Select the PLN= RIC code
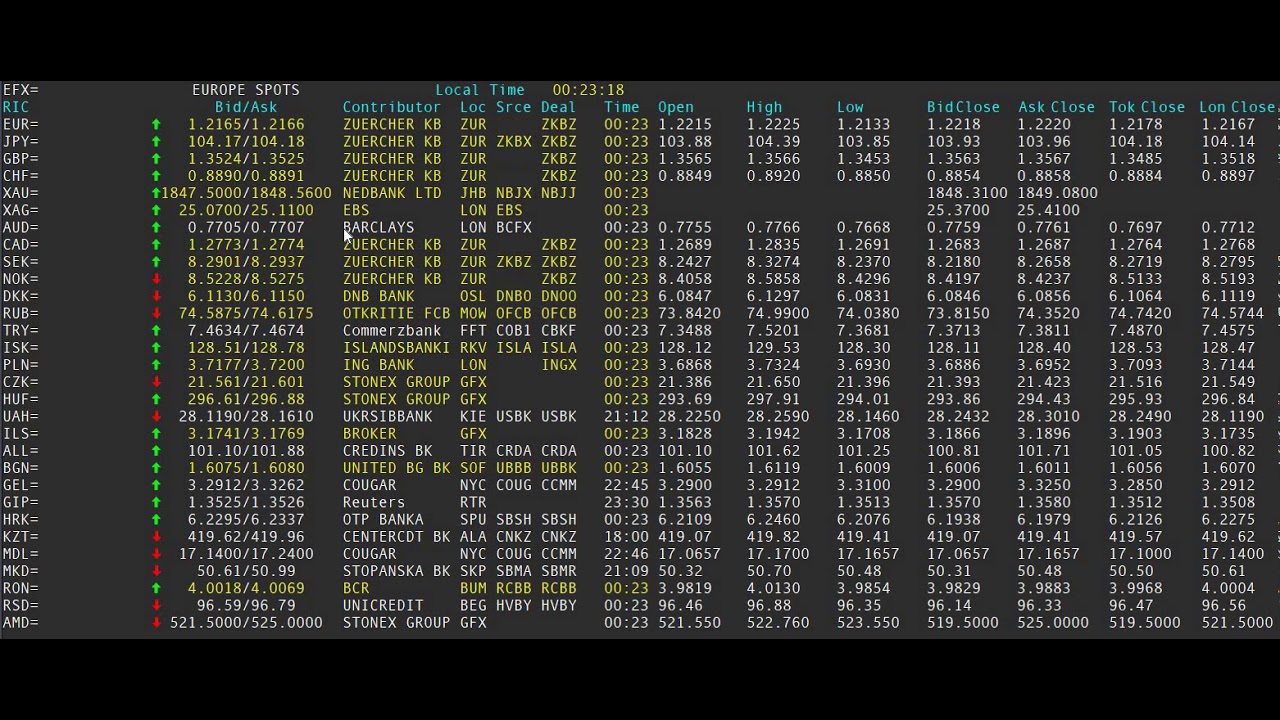Viewport: 1280px width, 720px height. pos(21,365)
